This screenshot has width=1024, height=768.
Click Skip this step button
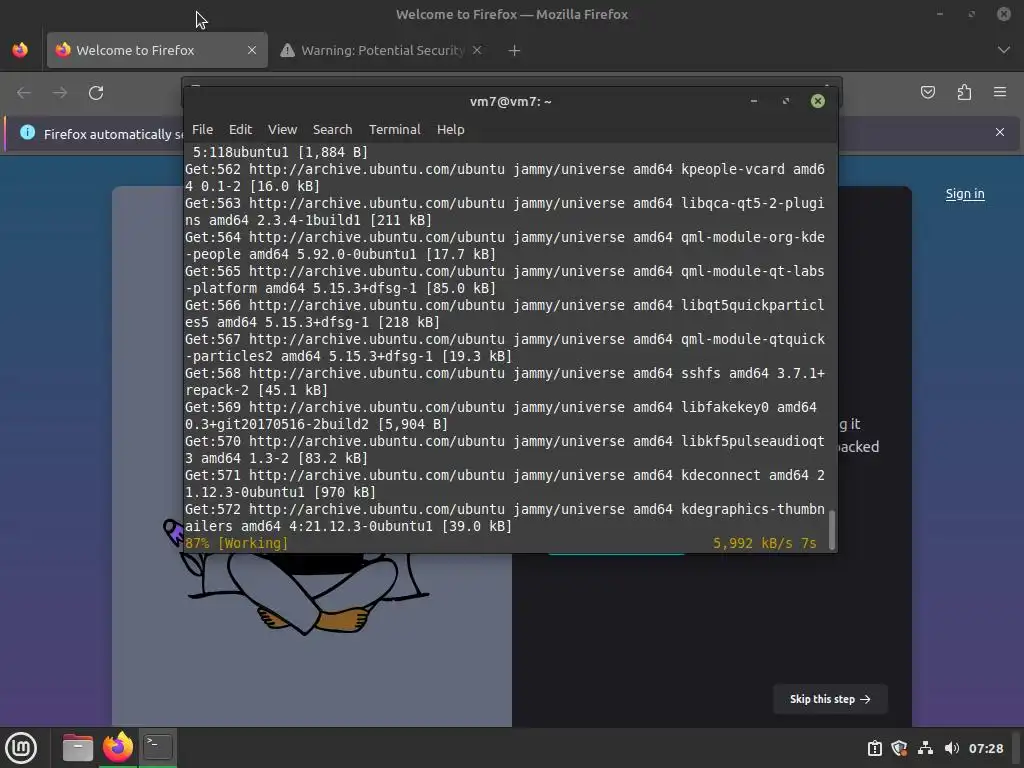click(x=830, y=699)
